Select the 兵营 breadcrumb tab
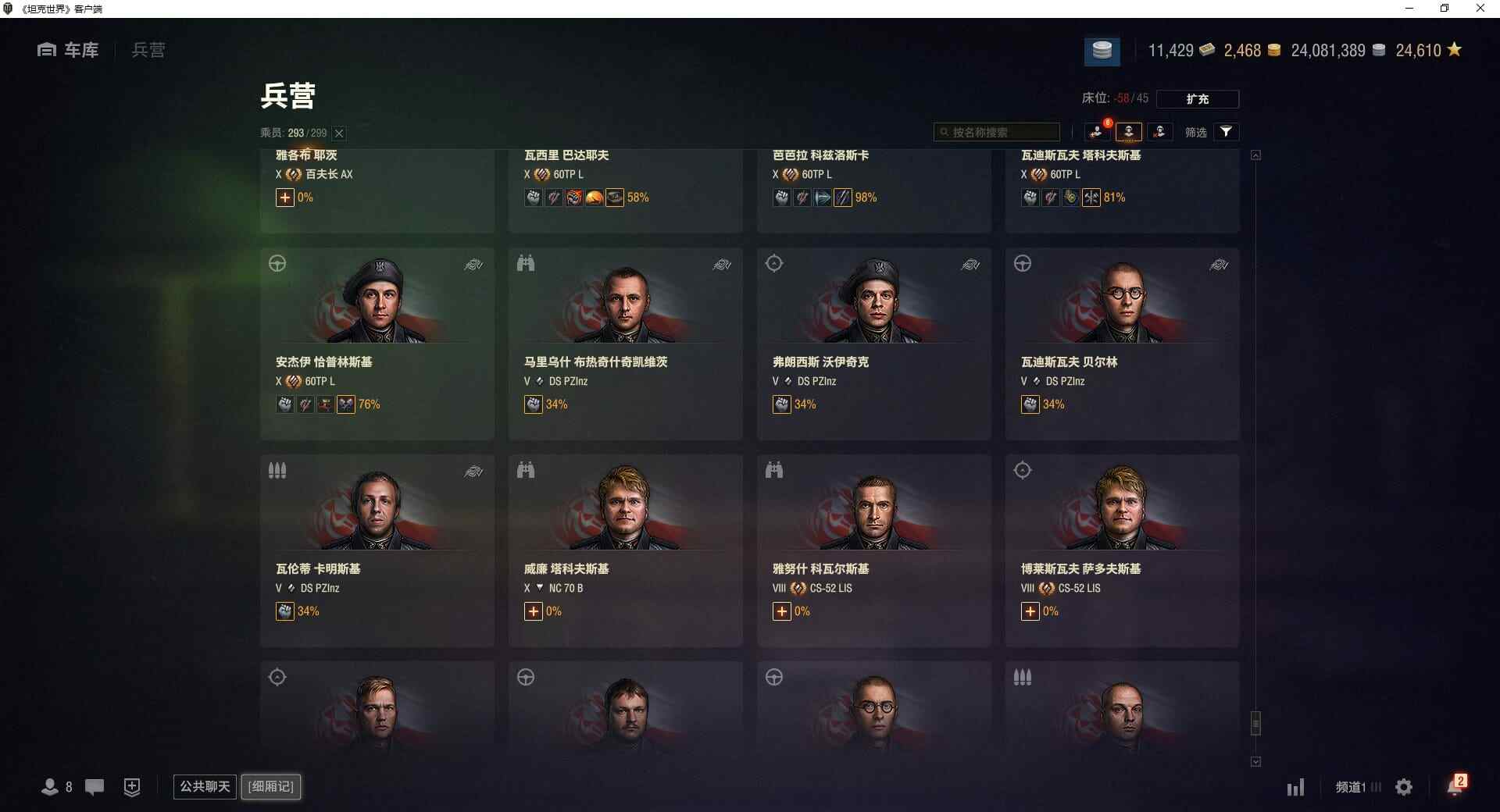This screenshot has height=812, width=1500. click(148, 50)
